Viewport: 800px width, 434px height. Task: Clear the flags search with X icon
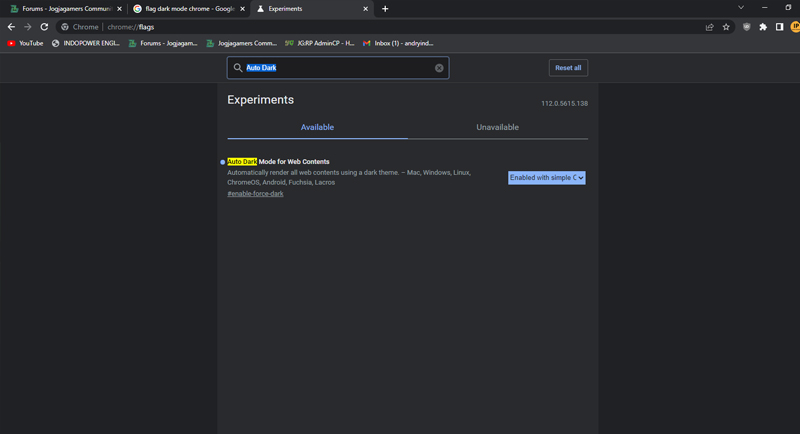[439, 68]
